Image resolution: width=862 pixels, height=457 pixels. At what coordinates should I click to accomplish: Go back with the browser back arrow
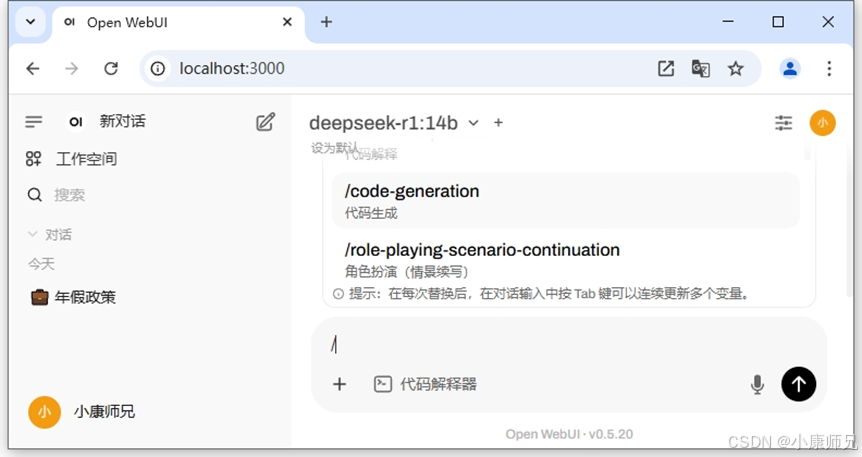[33, 68]
